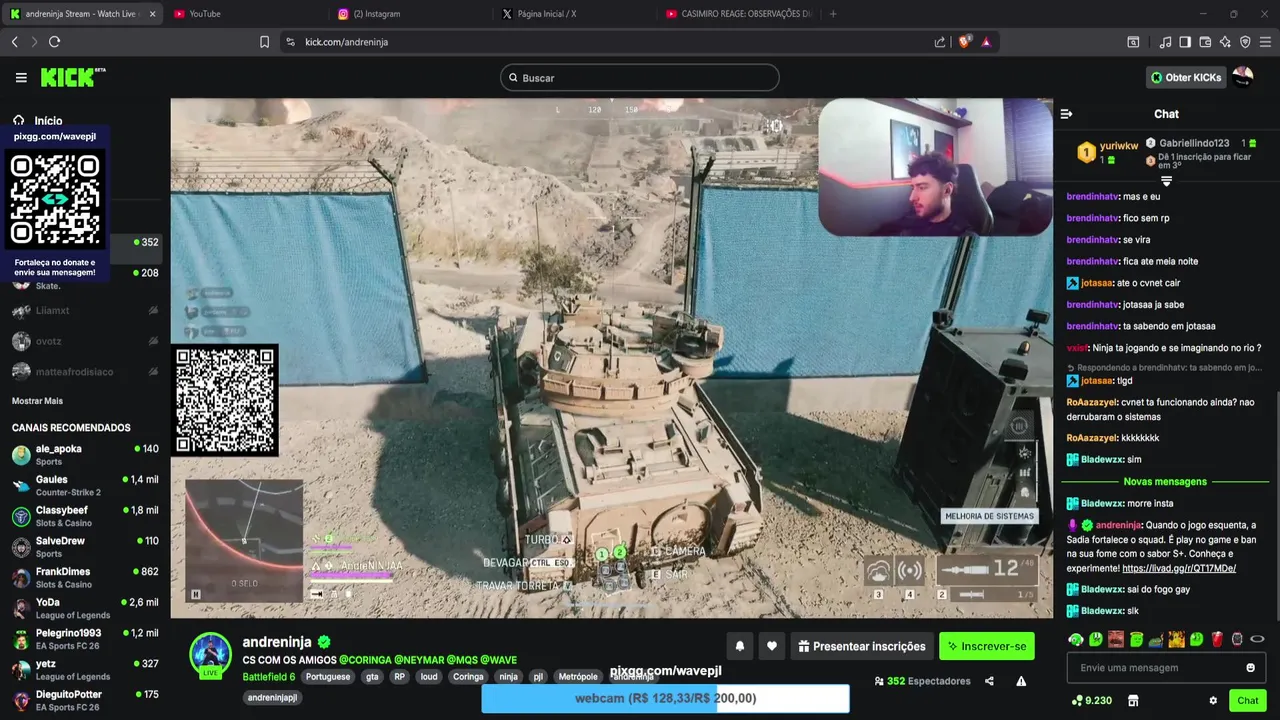This screenshot has width=1280, height=720.
Task: Open the Brave wallet icon
Action: coord(1205,42)
